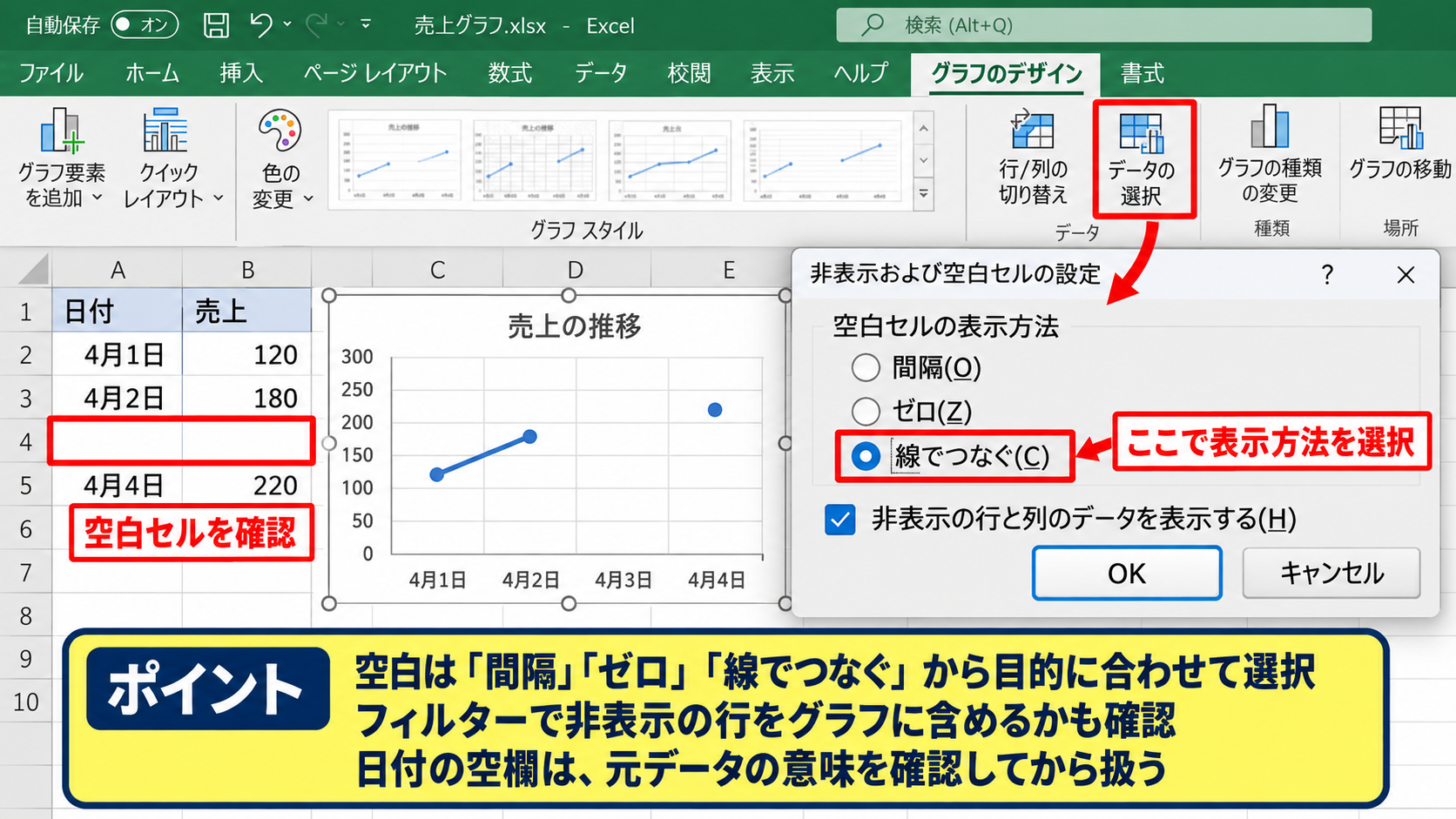The image size is (1456, 819).
Task: Switch to 書式 tab
Action: [1143, 73]
